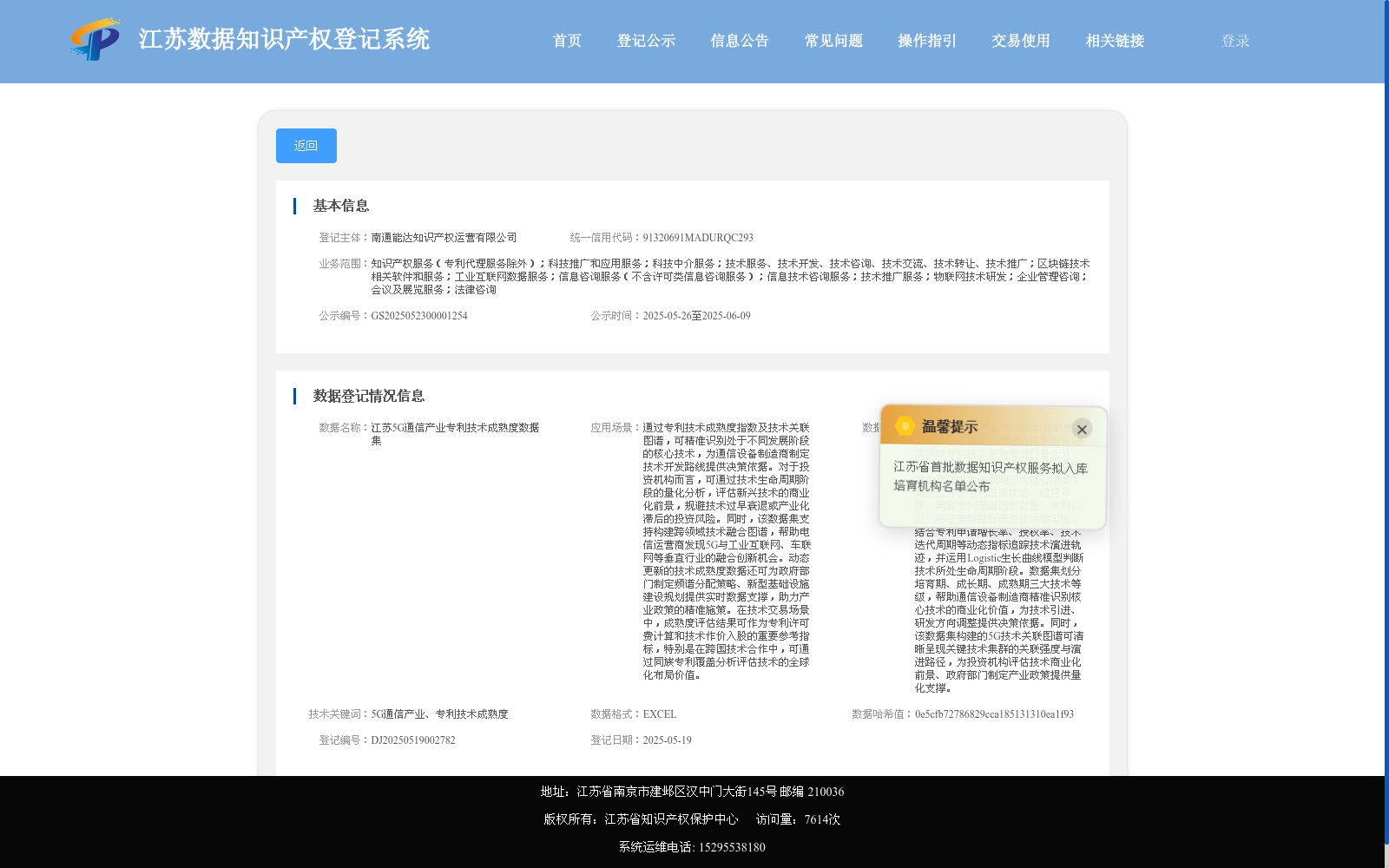Click the 登录 link
Viewport: 1389px width, 868px height.
coord(1235,41)
